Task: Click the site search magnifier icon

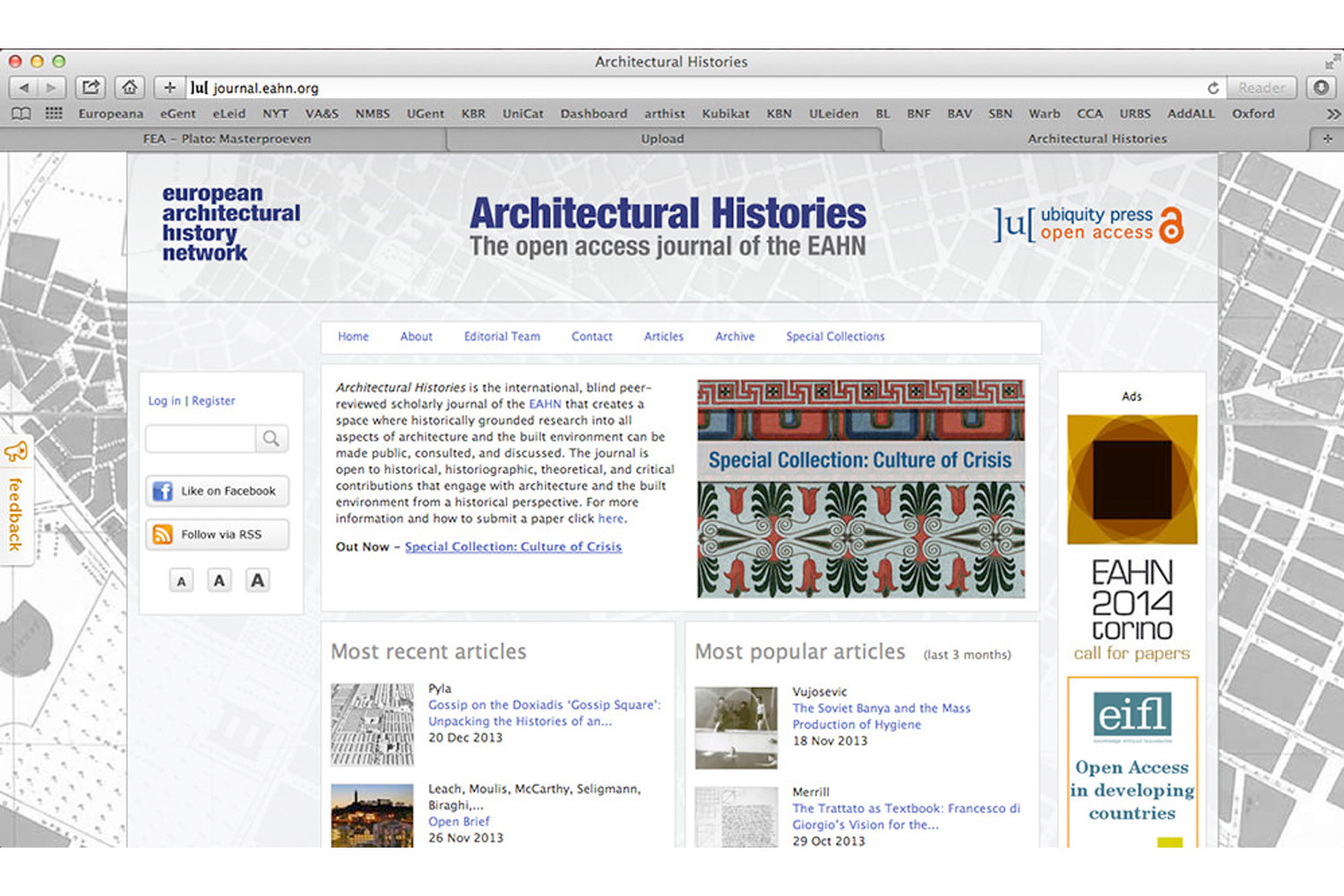Action: coord(271,438)
